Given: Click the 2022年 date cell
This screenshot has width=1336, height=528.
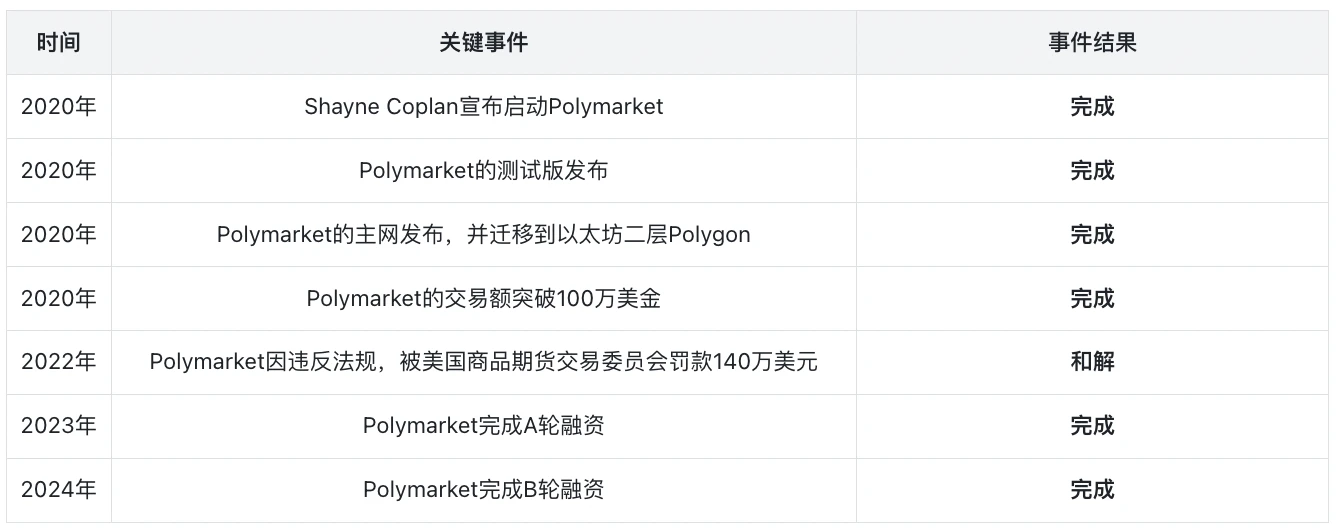Looking at the screenshot, I should pos(58,362).
